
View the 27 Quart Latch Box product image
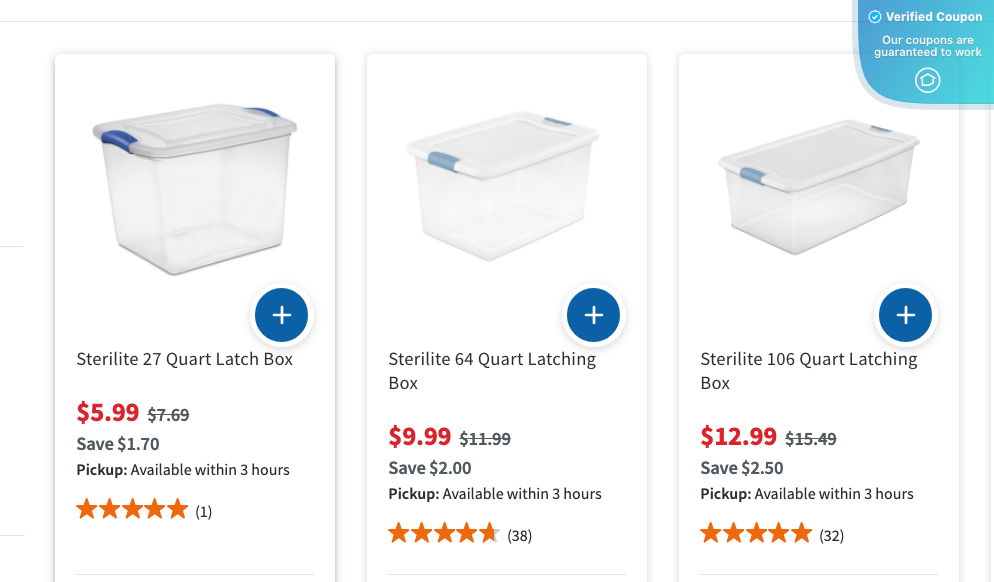195,185
